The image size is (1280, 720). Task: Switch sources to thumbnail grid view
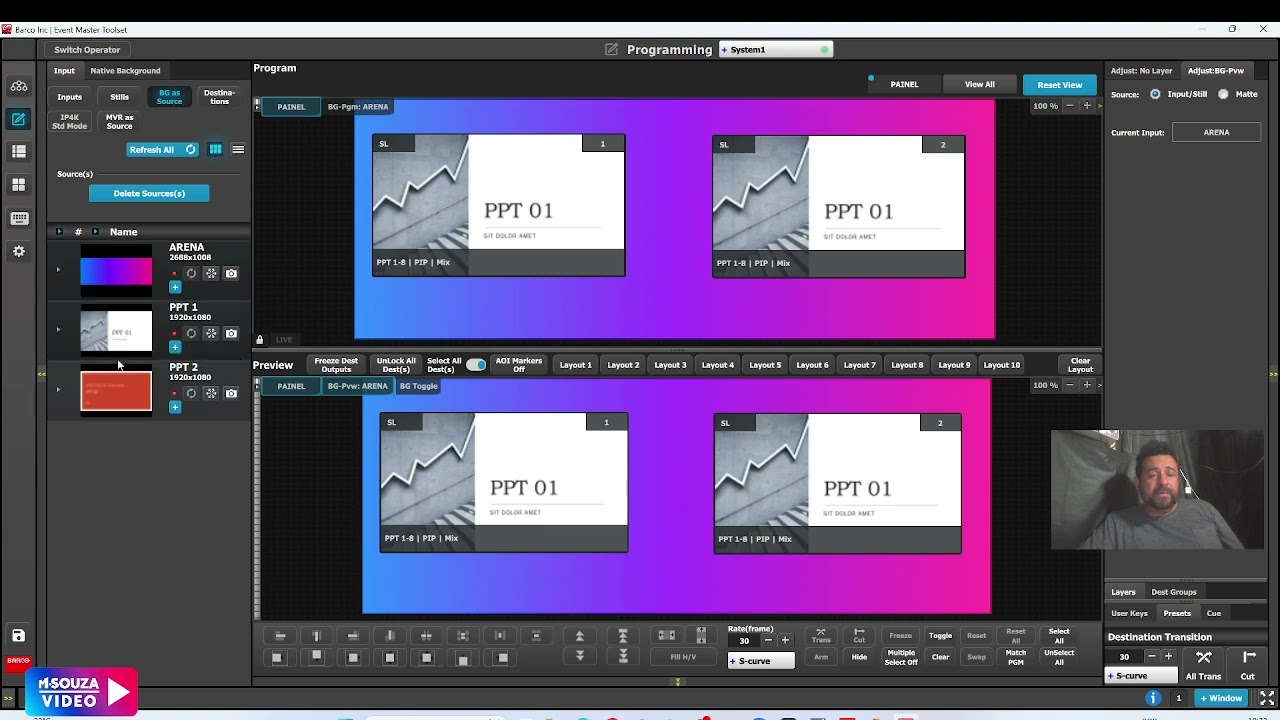215,149
